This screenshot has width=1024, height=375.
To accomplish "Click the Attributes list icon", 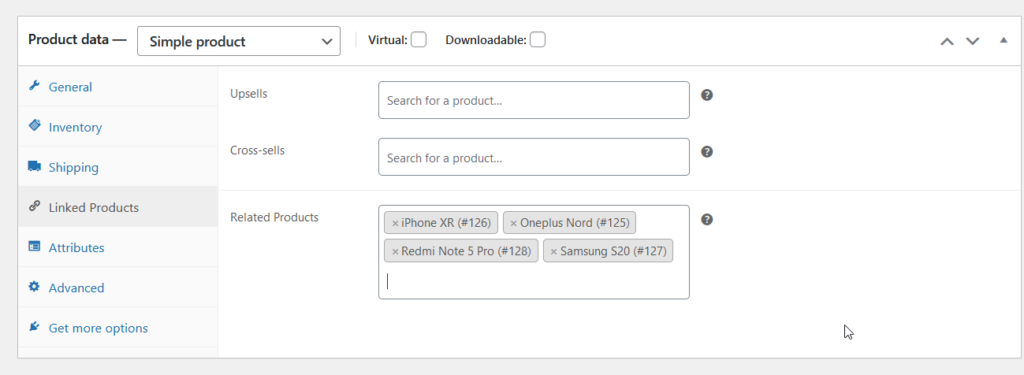I will (35, 246).
